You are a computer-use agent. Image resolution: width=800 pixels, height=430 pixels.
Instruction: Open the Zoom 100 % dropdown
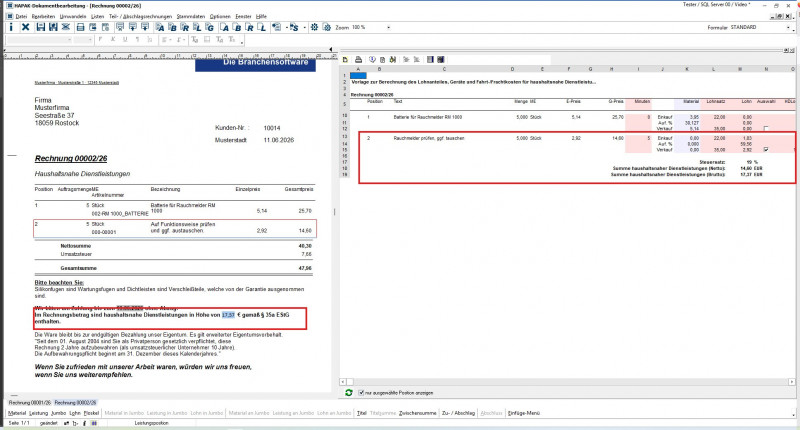[388, 27]
